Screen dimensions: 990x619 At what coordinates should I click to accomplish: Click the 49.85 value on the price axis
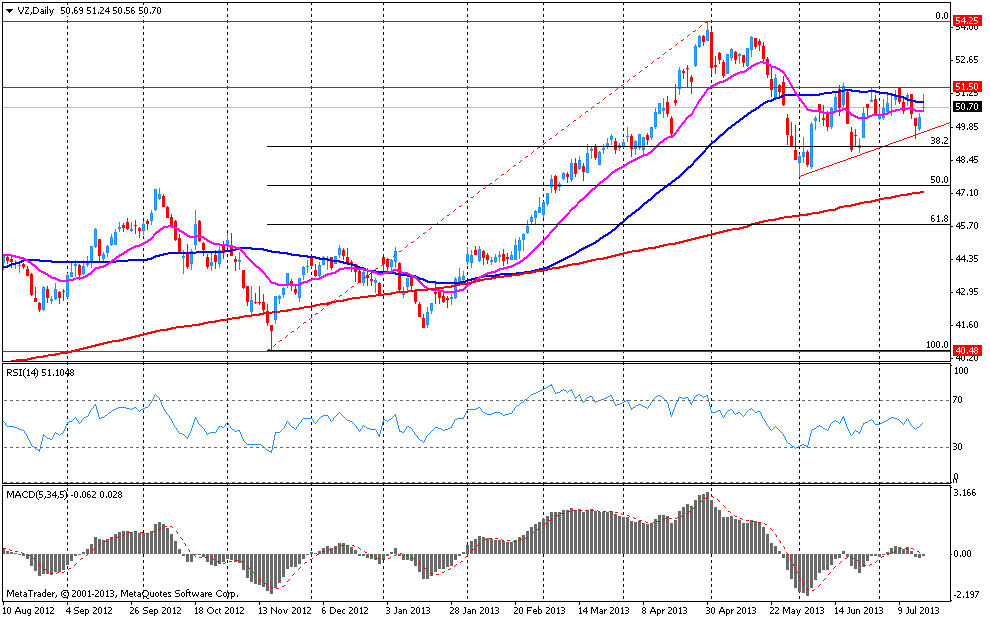967,126
